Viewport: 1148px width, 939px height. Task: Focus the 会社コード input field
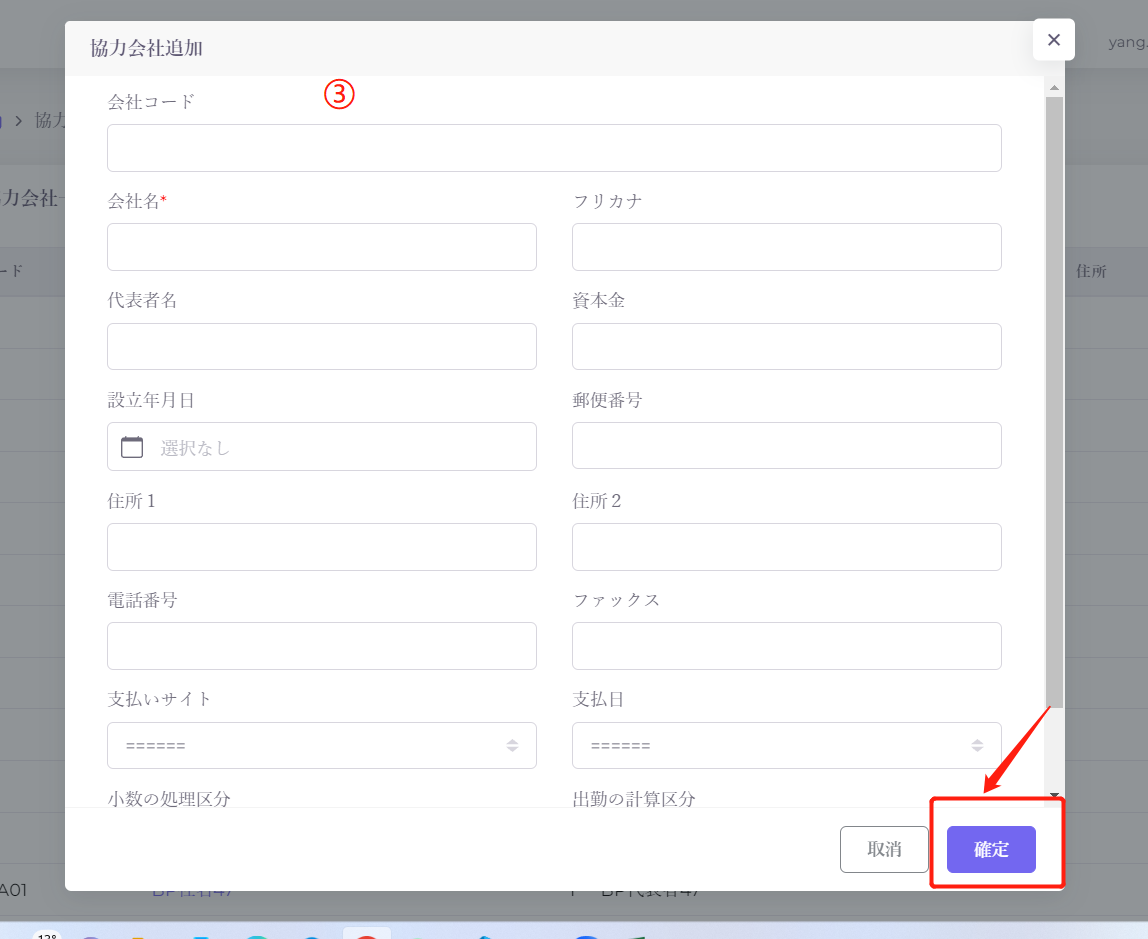554,148
